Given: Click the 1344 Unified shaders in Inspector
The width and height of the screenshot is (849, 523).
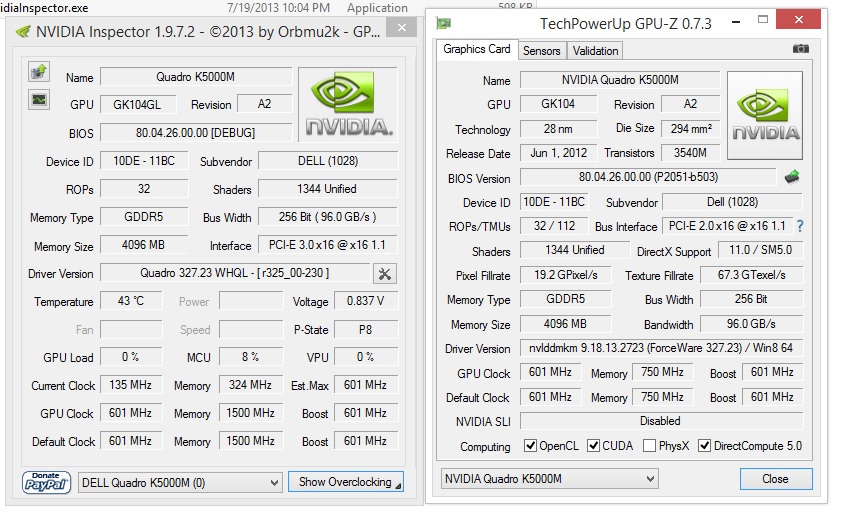Looking at the screenshot, I should (x=328, y=189).
